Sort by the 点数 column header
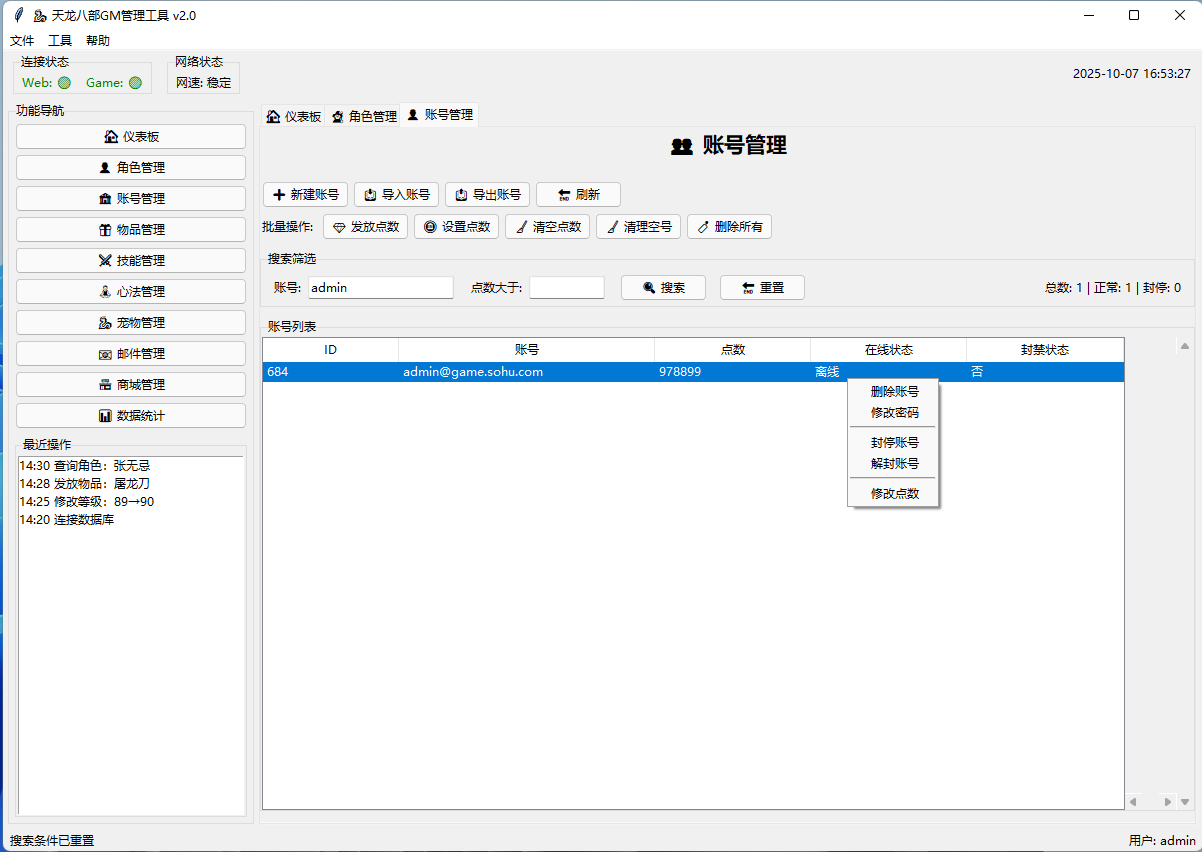1202x852 pixels. [x=732, y=350]
